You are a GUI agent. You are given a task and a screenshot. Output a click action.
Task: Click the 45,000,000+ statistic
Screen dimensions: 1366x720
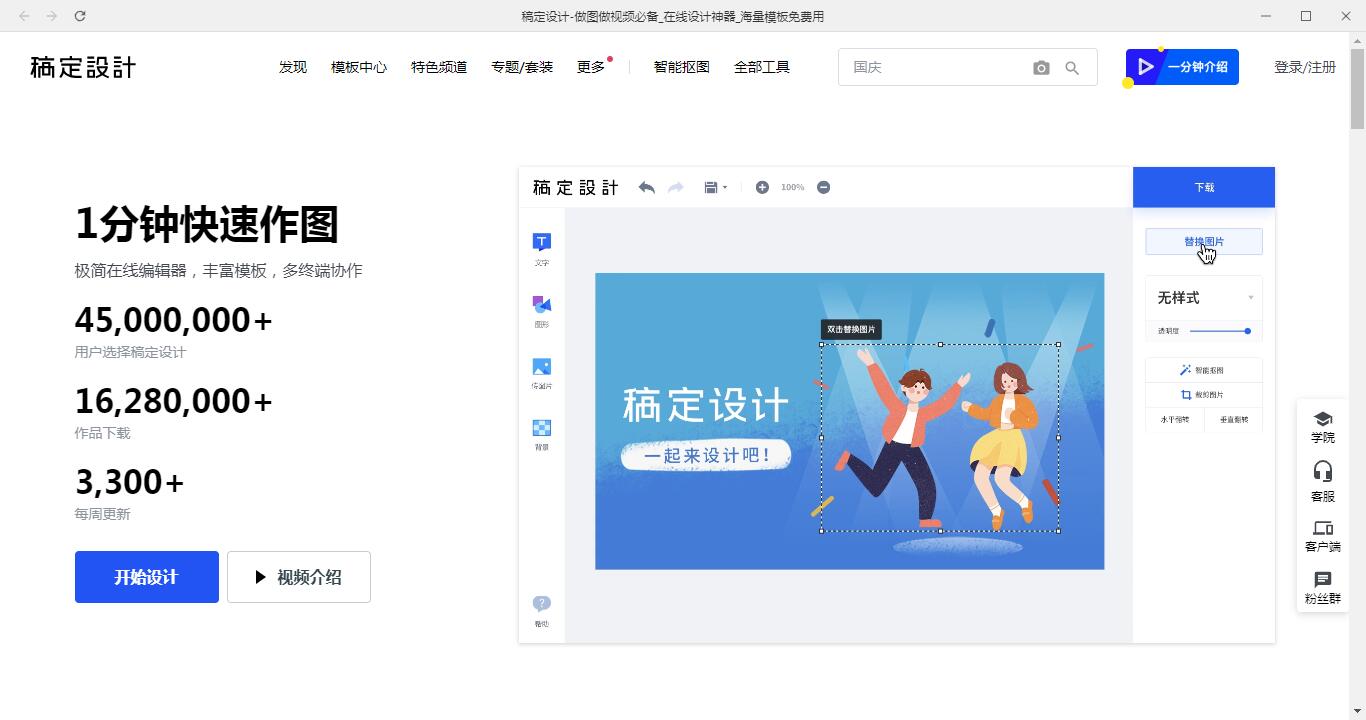click(x=174, y=320)
